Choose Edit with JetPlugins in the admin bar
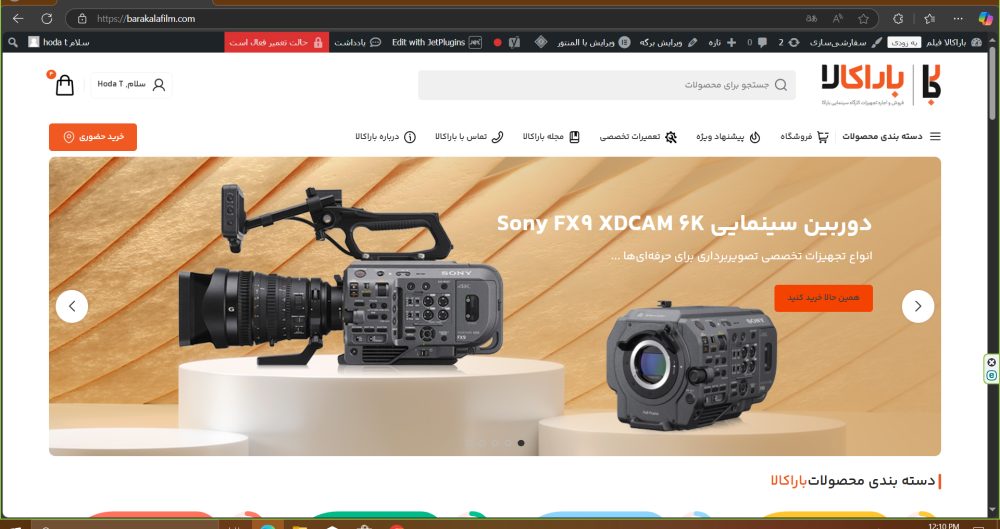This screenshot has width=1000, height=529. click(437, 42)
